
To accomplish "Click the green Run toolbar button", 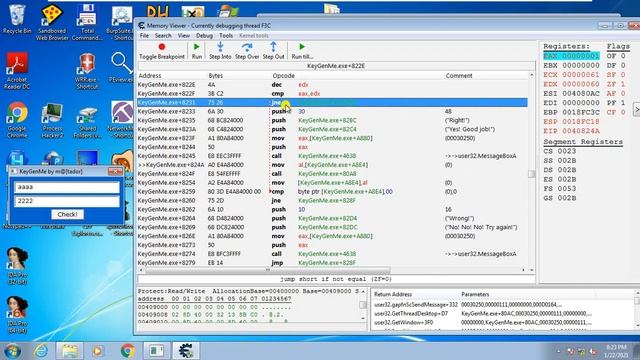I will 197,51.
